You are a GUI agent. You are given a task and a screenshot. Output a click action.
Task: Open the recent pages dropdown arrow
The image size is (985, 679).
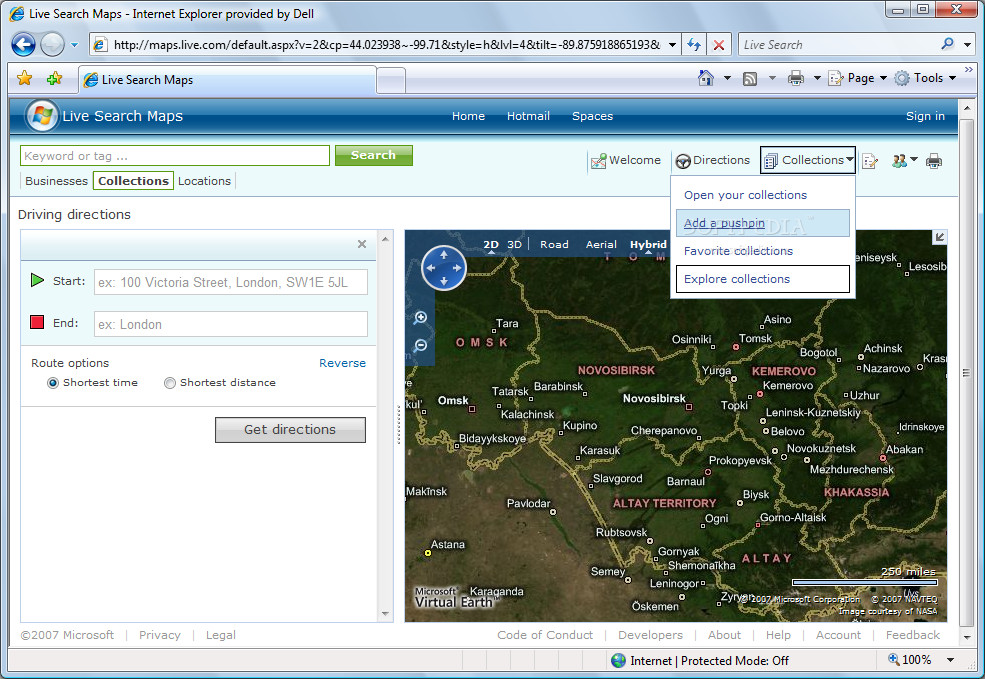74,45
